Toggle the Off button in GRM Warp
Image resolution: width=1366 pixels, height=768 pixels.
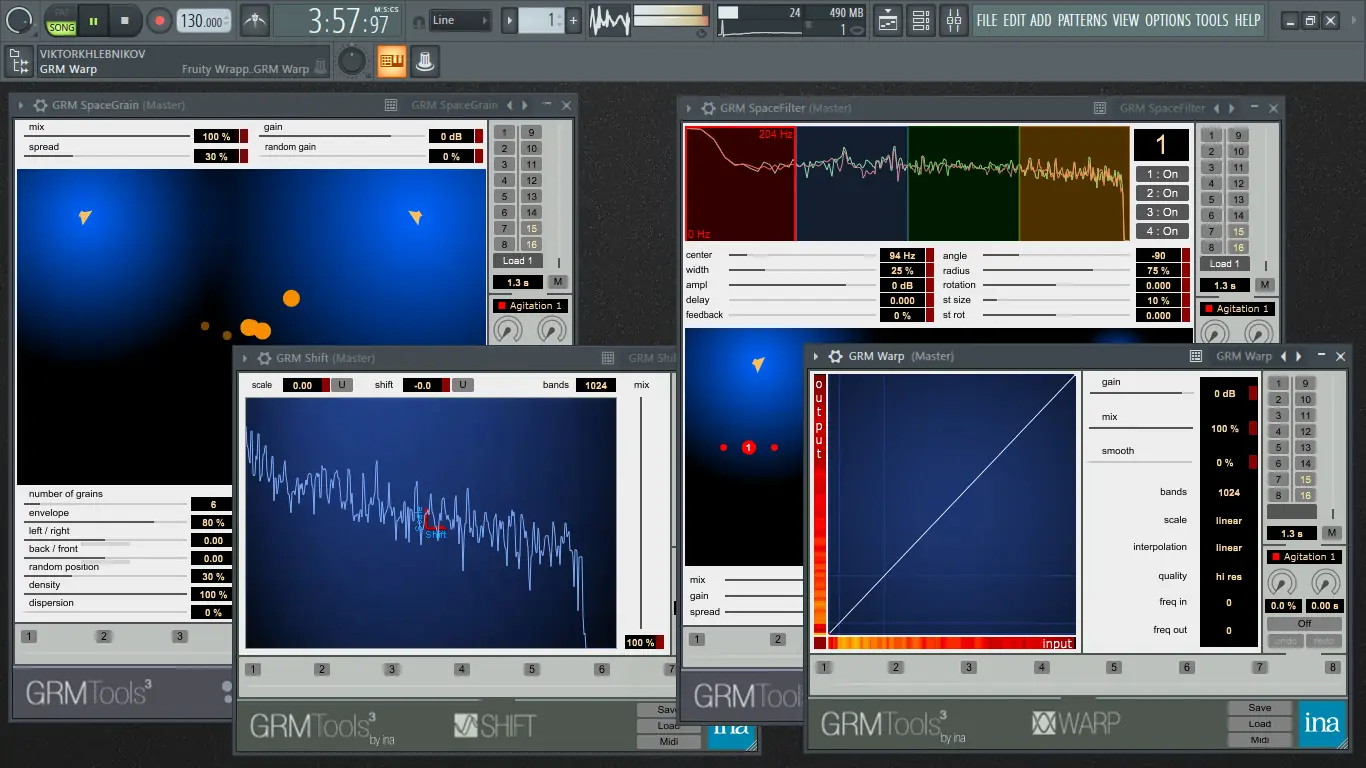(1304, 623)
